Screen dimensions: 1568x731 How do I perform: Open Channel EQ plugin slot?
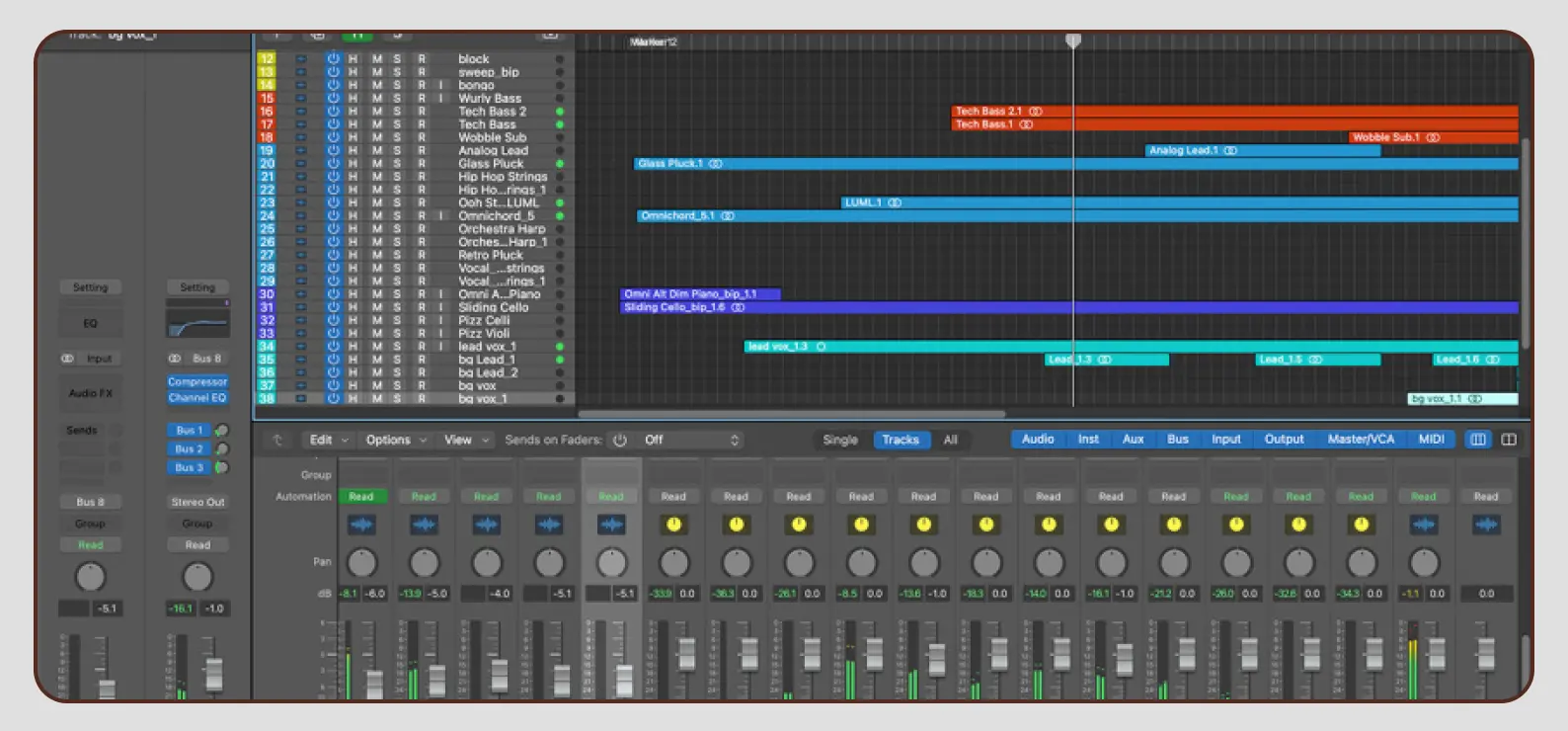[197, 398]
